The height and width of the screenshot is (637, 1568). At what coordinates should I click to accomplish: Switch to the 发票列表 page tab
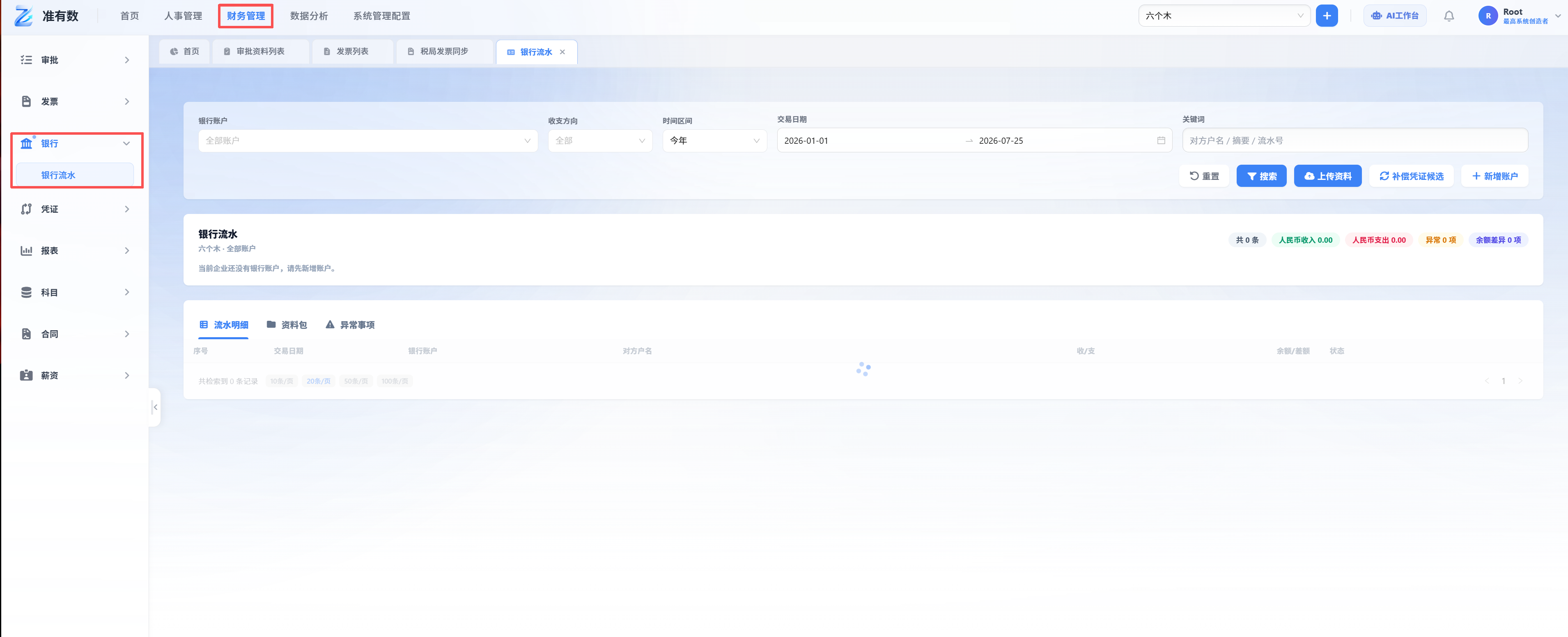coord(352,52)
